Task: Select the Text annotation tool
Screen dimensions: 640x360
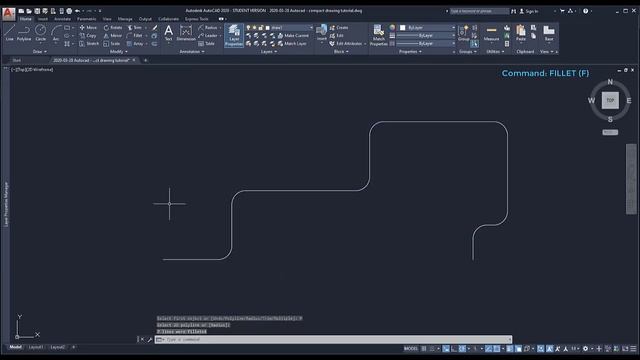Action: click(168, 33)
